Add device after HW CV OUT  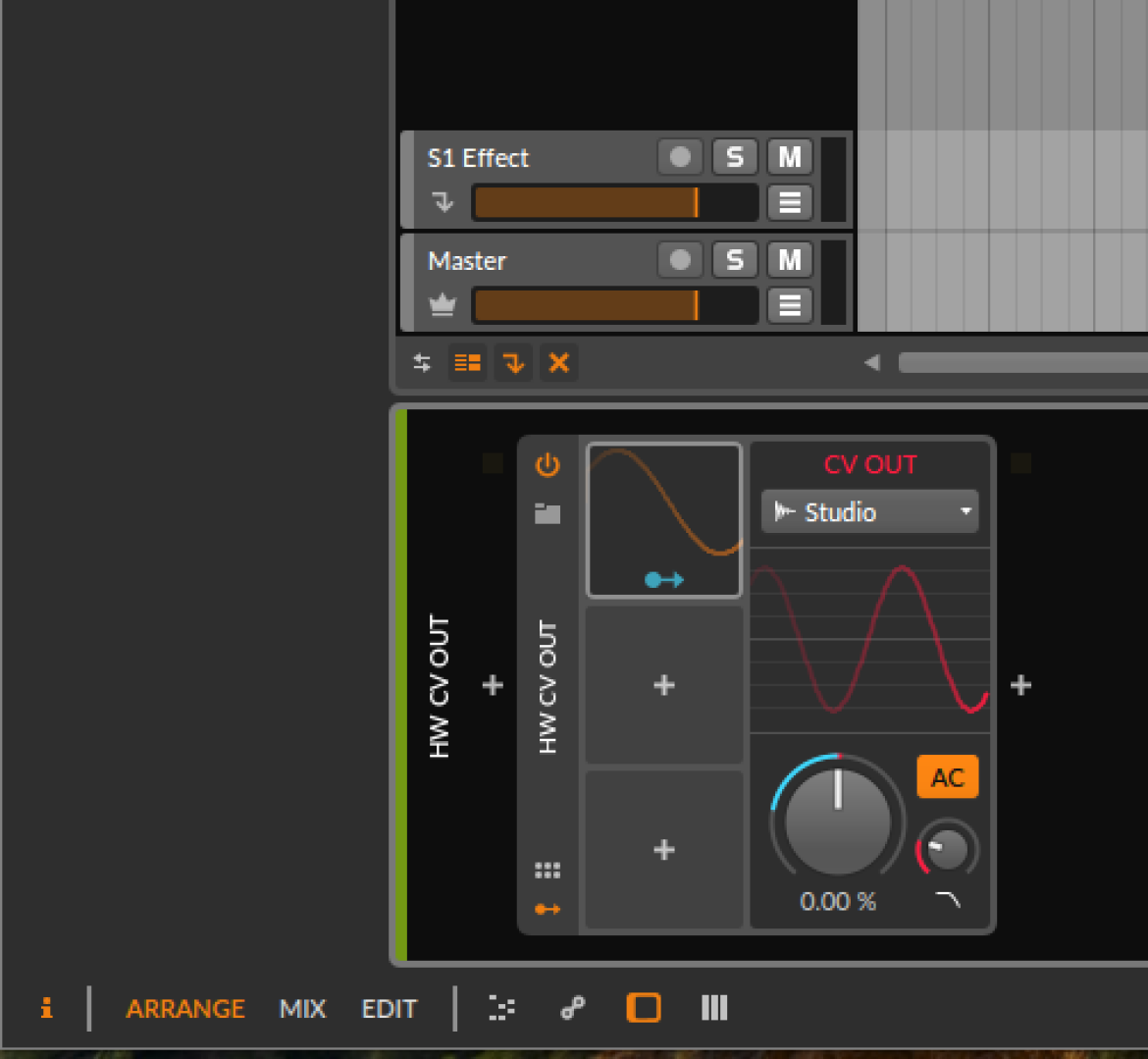pyautogui.click(x=1020, y=685)
